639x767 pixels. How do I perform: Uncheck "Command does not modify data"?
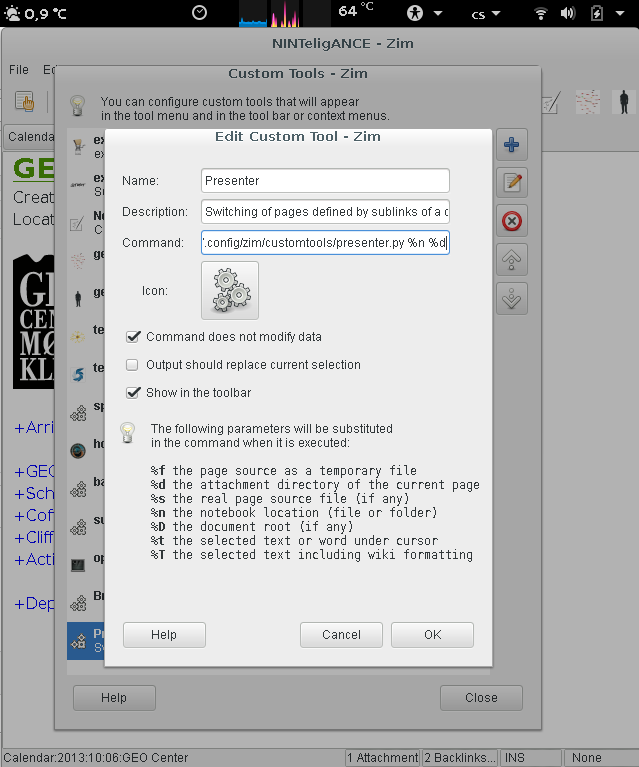pos(133,337)
